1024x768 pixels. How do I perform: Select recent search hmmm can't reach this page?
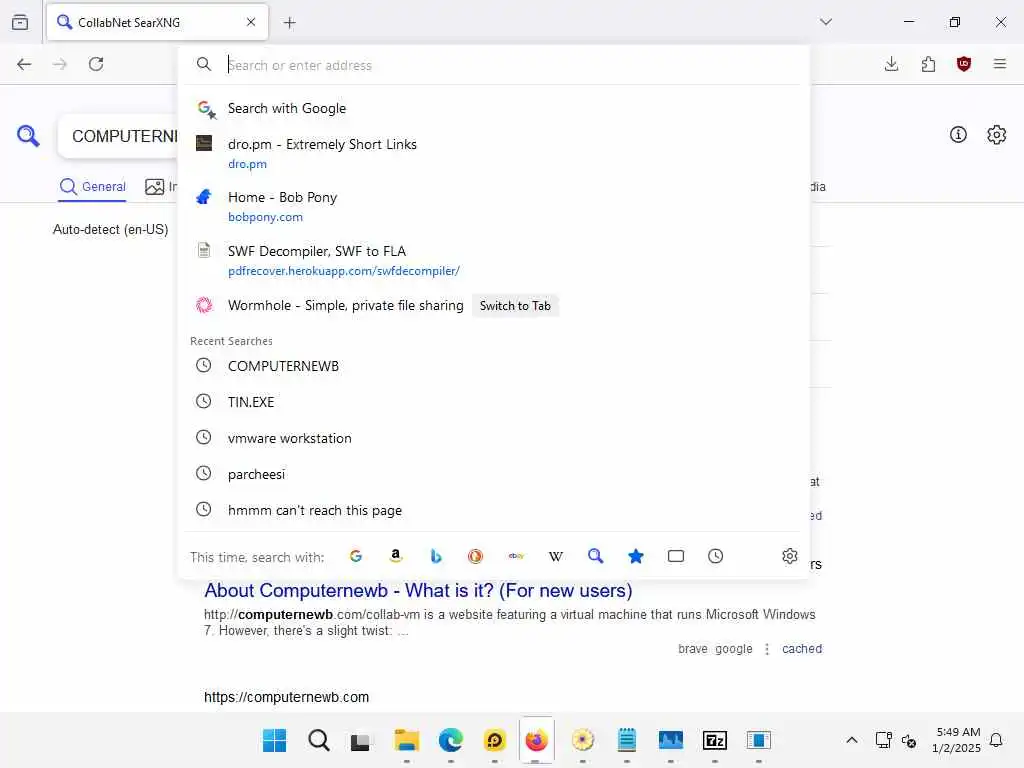pos(494,510)
